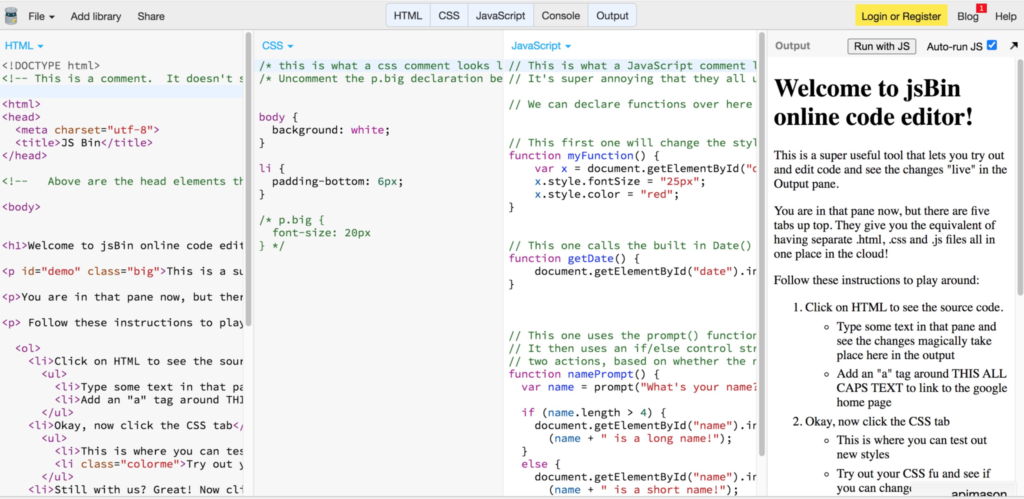
Task: Click the '<!DOCTYPE html>' line in HTML
Action: click(x=52, y=65)
